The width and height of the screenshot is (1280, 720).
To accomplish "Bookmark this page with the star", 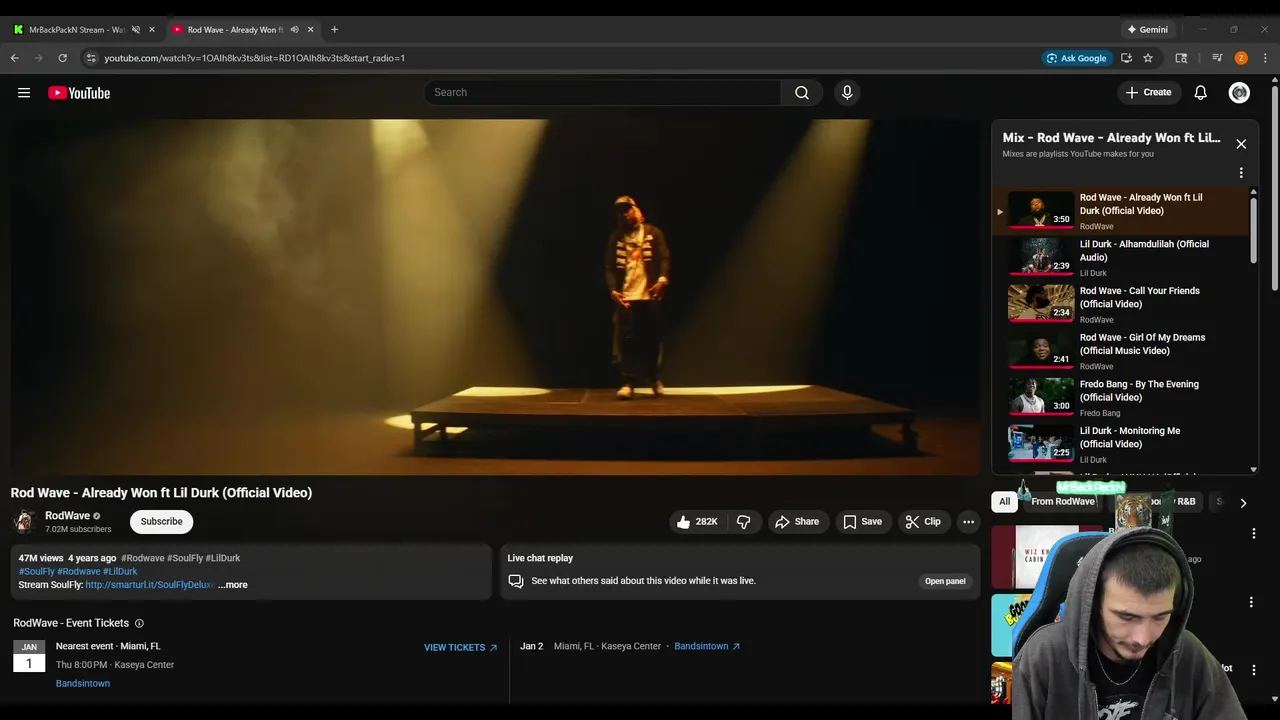I will click(1148, 58).
